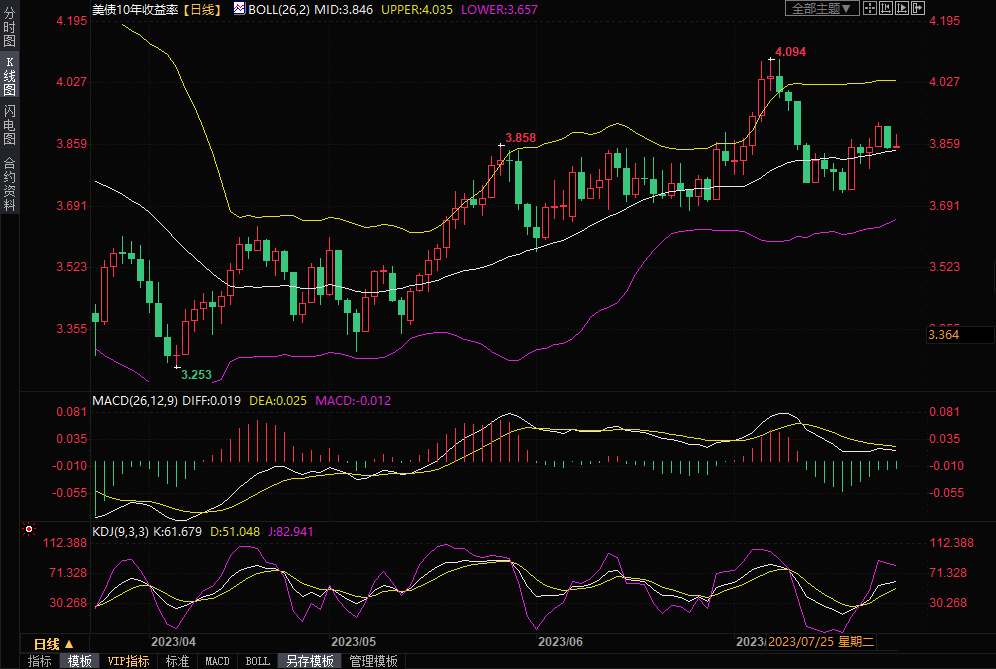
Task: Click the interval measurement icon at top right
Action: click(885, 8)
